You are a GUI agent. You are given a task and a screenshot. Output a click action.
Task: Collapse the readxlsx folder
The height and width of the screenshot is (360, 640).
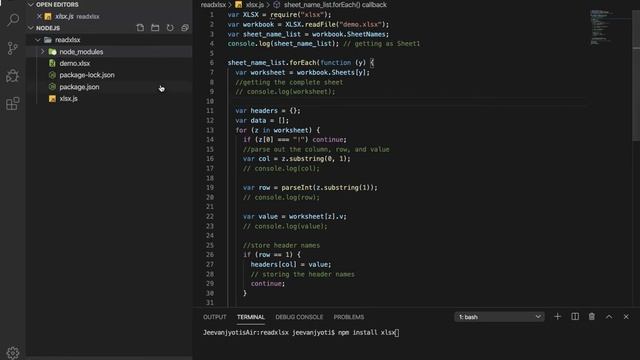pos(38,40)
